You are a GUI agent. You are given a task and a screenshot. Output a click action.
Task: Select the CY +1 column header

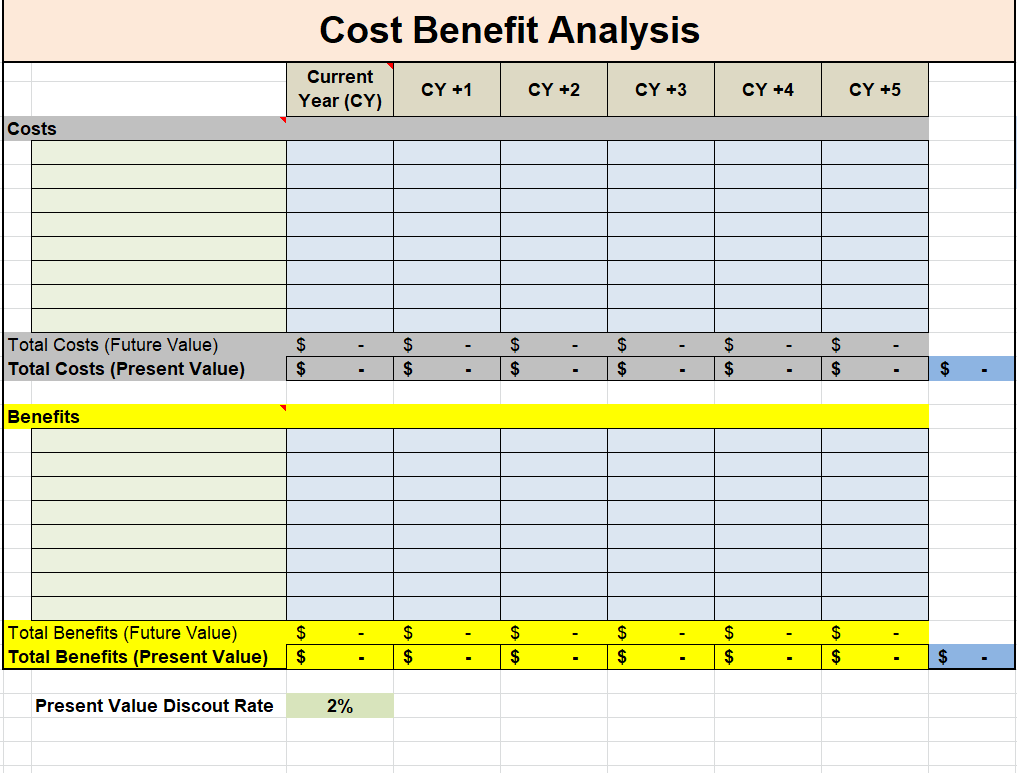(447, 90)
